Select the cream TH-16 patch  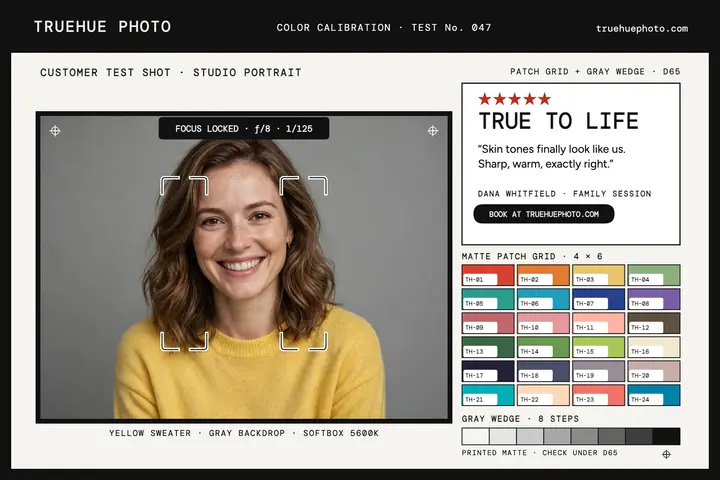[654, 347]
